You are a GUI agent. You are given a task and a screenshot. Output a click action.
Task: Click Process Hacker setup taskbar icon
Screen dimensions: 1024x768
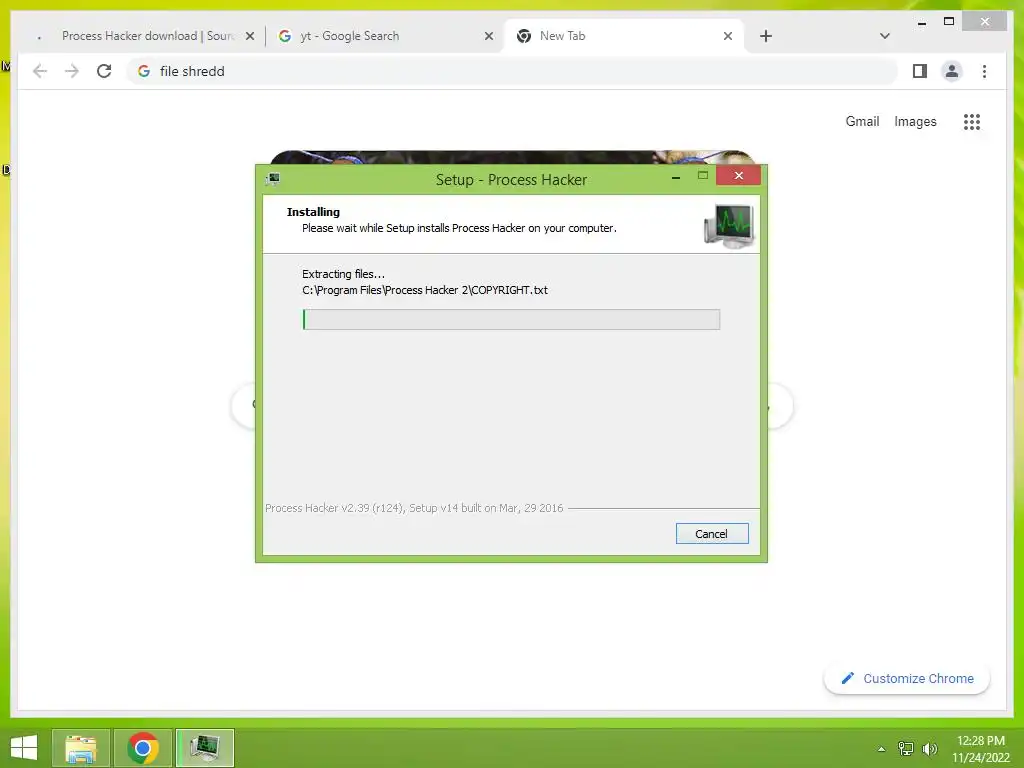204,748
